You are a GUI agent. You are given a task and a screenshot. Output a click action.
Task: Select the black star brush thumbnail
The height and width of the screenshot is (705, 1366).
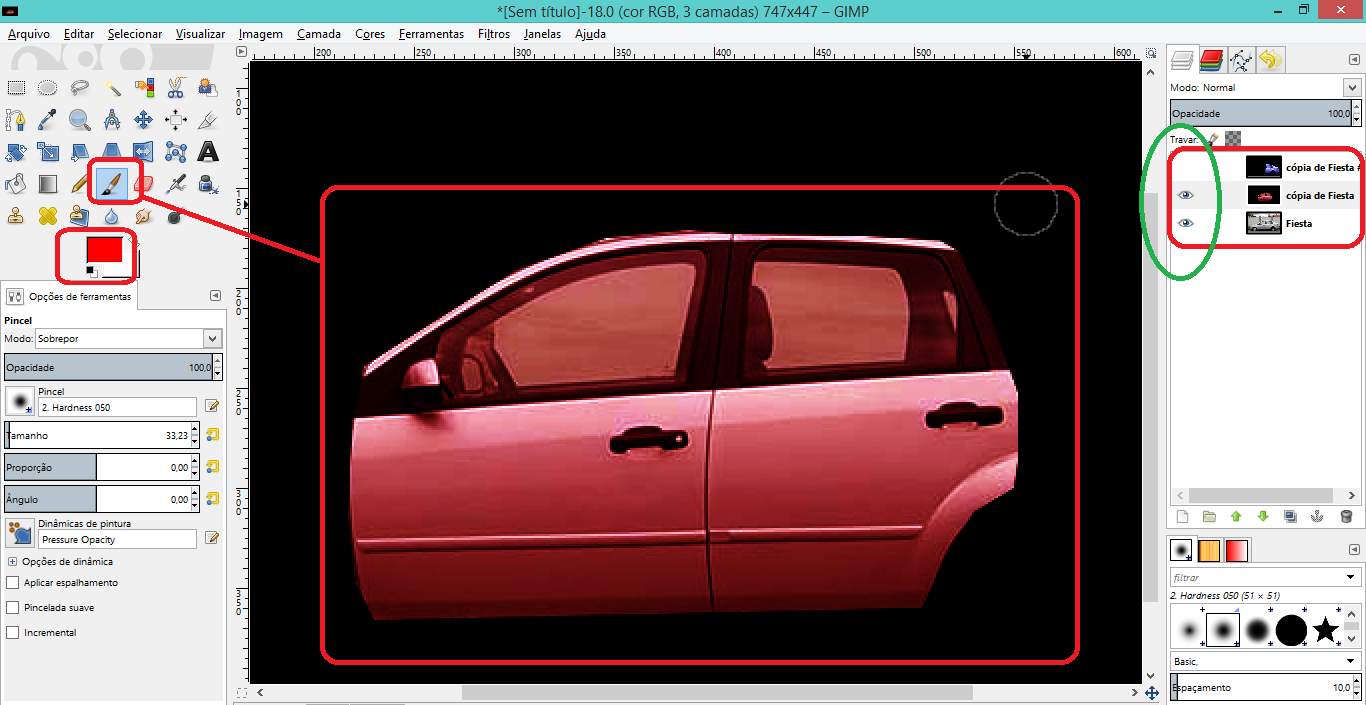[x=1325, y=630]
